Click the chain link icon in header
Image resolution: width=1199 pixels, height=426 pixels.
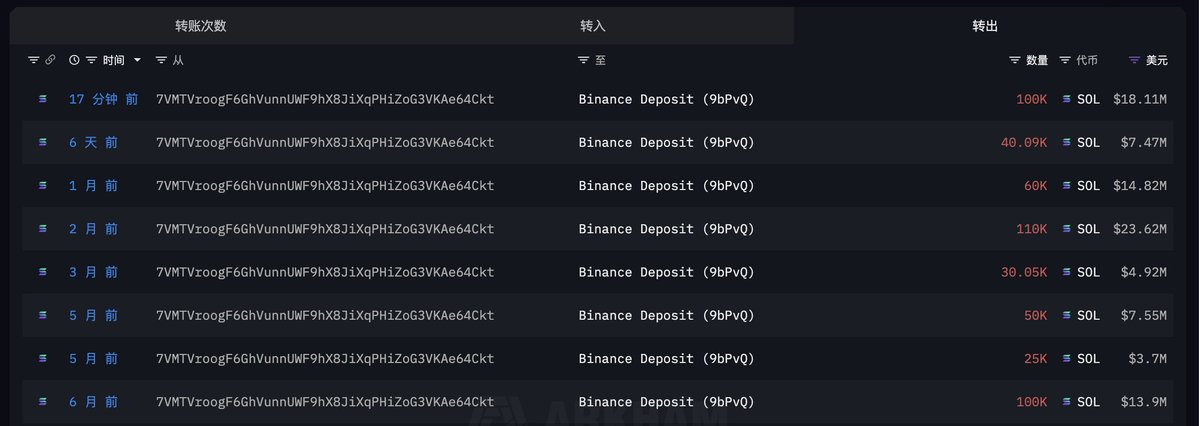(x=50, y=60)
